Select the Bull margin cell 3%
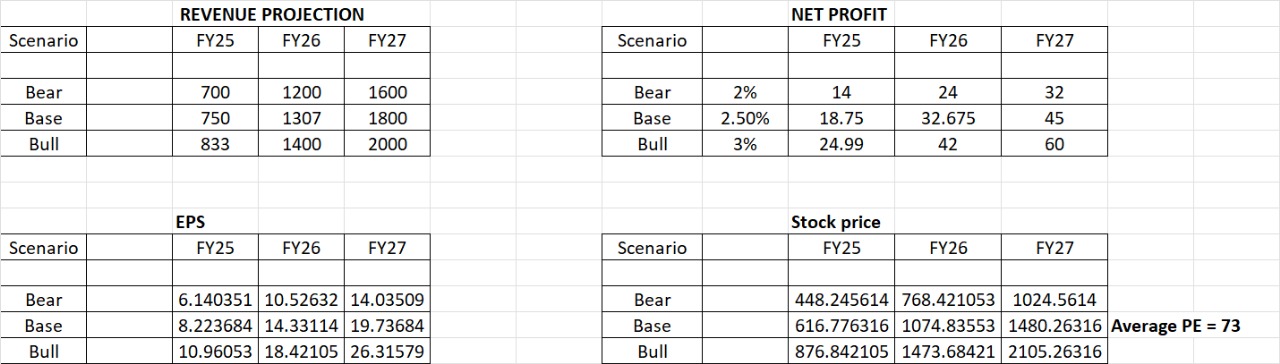 pyautogui.click(x=745, y=144)
